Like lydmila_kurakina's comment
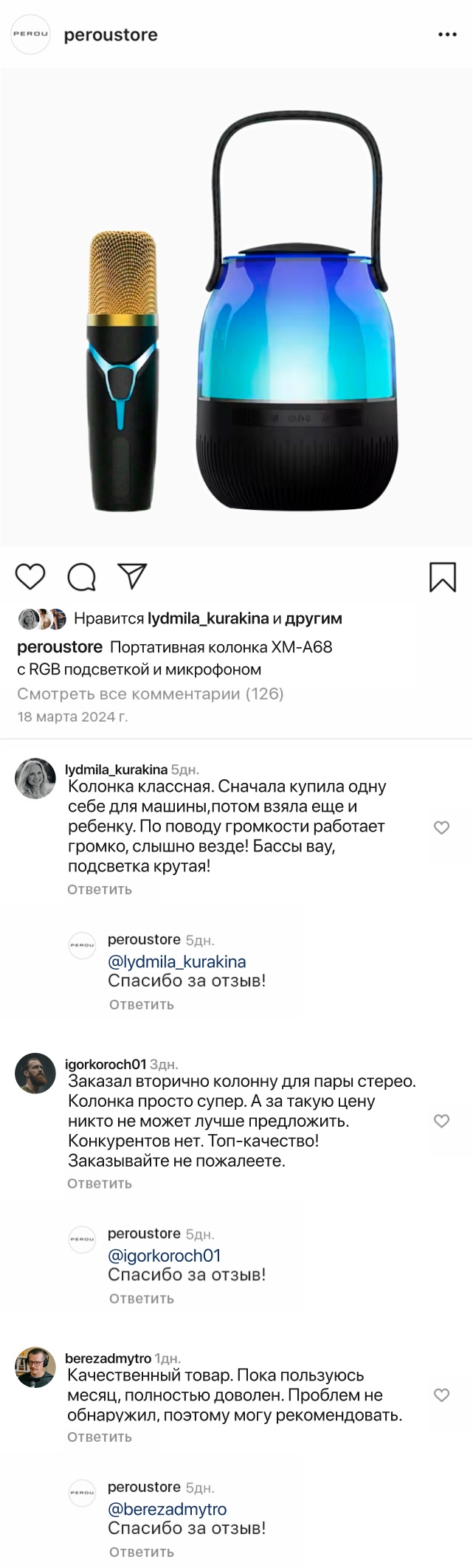The height and width of the screenshot is (1568, 473). pyautogui.click(x=441, y=828)
